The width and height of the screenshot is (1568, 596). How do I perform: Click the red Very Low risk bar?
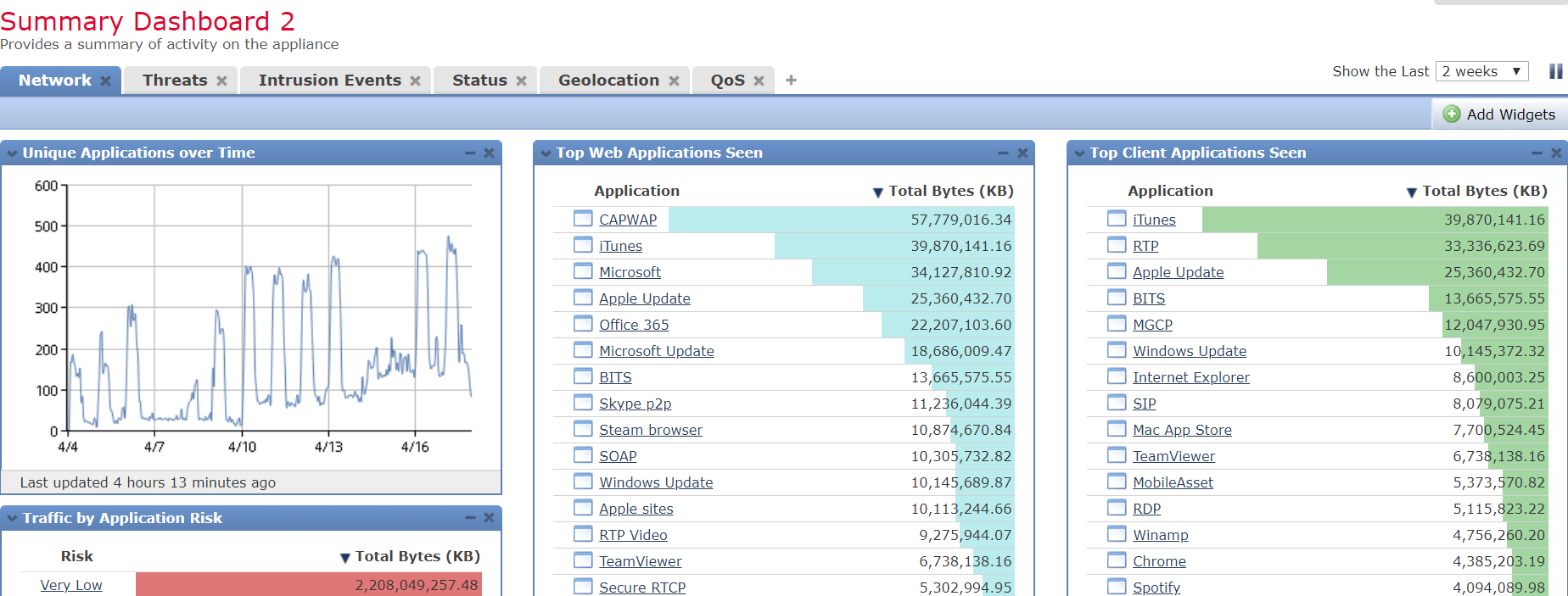(x=309, y=584)
